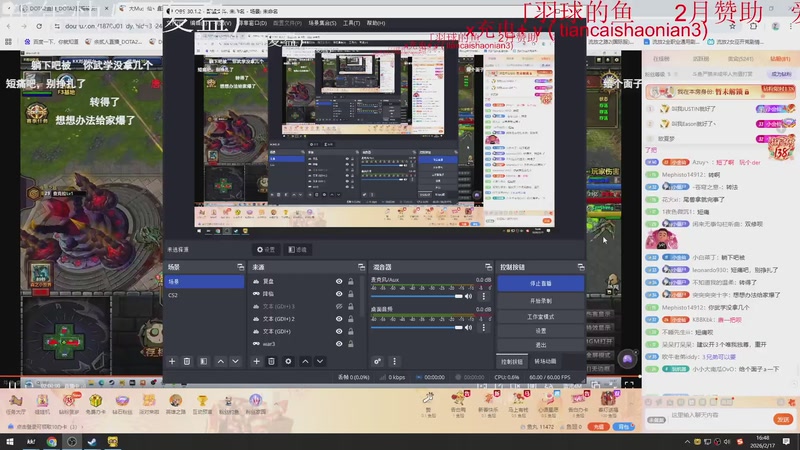Move scene up in Scenes panel
This screenshot has height=450, width=800.
click(220, 361)
